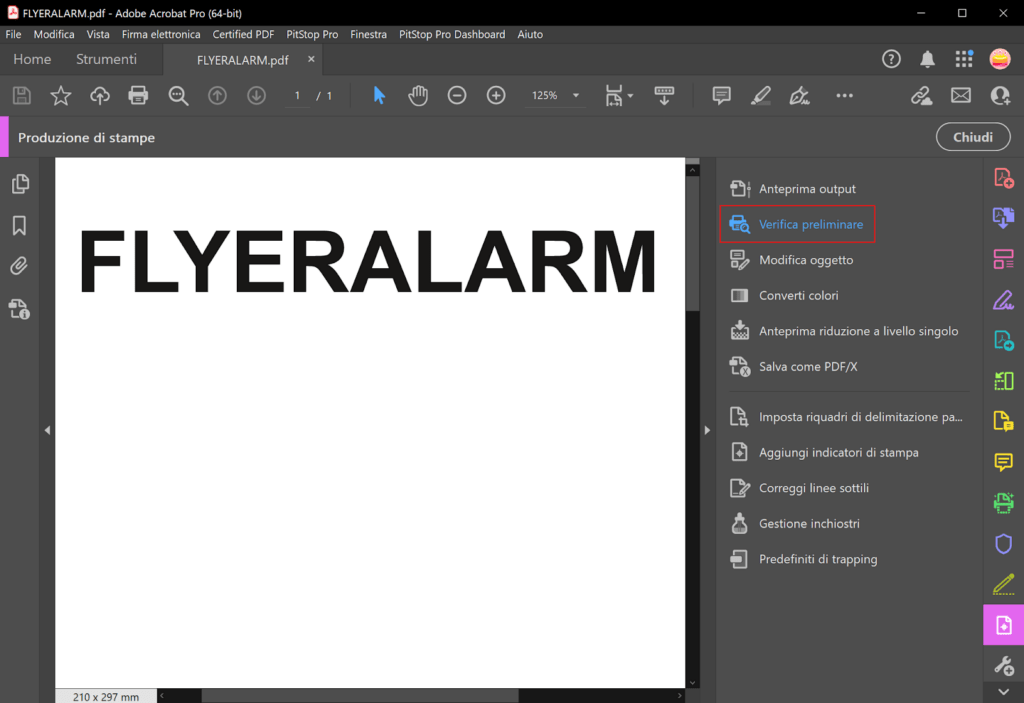
Task: Click the add comment speech bubble icon
Action: [721, 95]
